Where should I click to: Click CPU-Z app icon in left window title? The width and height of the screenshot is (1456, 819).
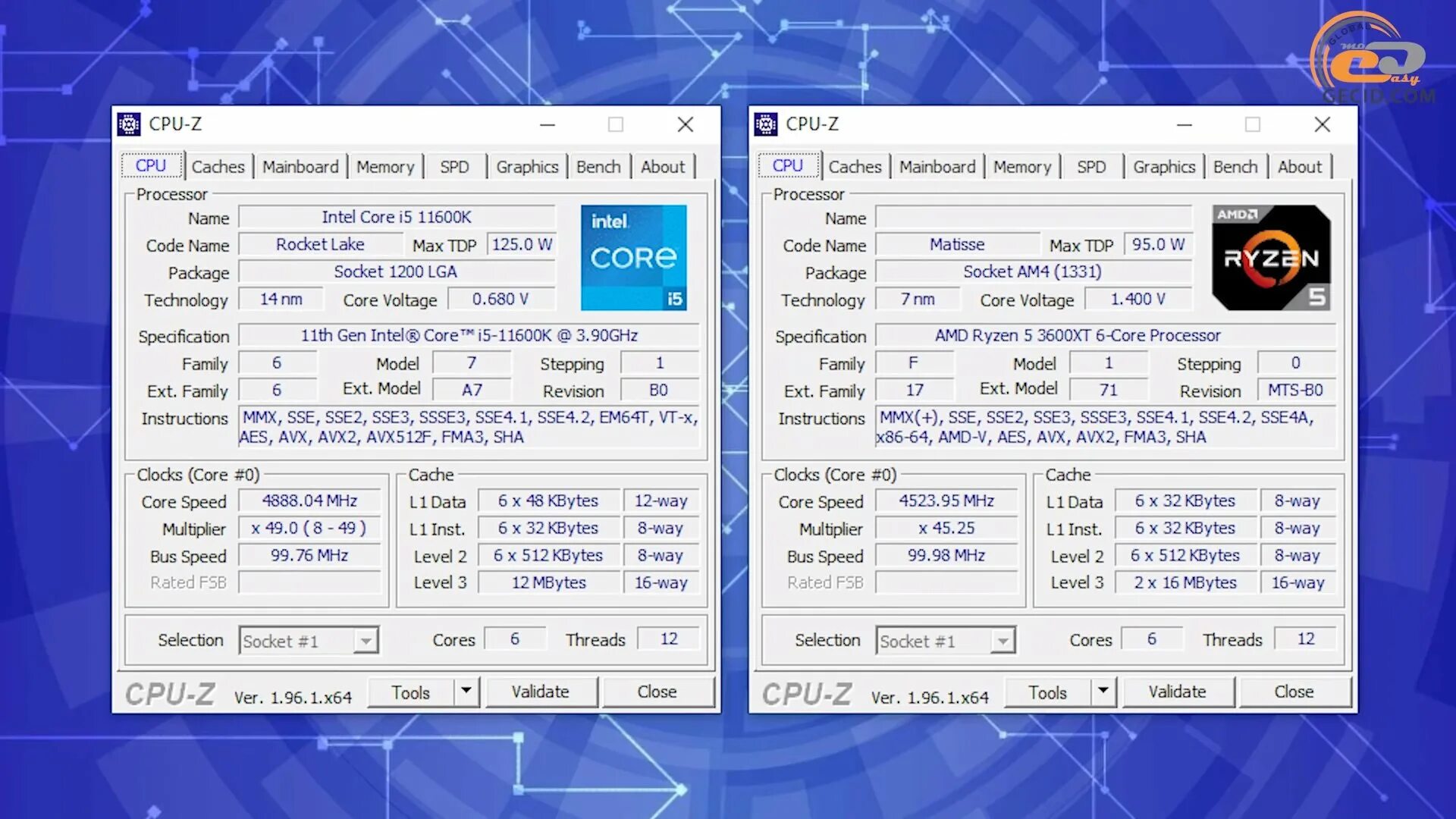129,124
